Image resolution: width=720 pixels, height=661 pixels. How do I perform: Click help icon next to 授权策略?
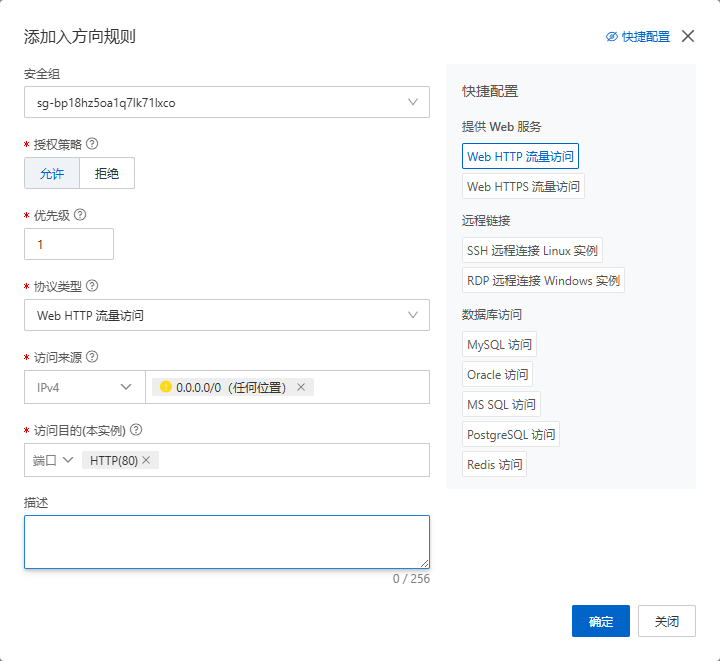pos(92,144)
